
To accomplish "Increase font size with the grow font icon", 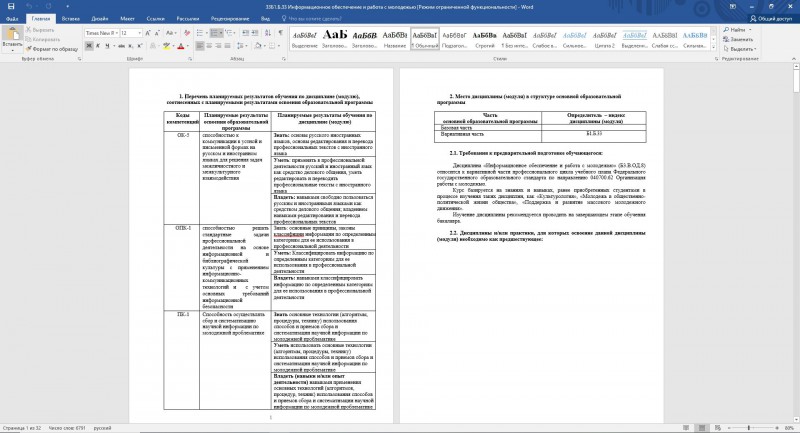I will point(148,33).
